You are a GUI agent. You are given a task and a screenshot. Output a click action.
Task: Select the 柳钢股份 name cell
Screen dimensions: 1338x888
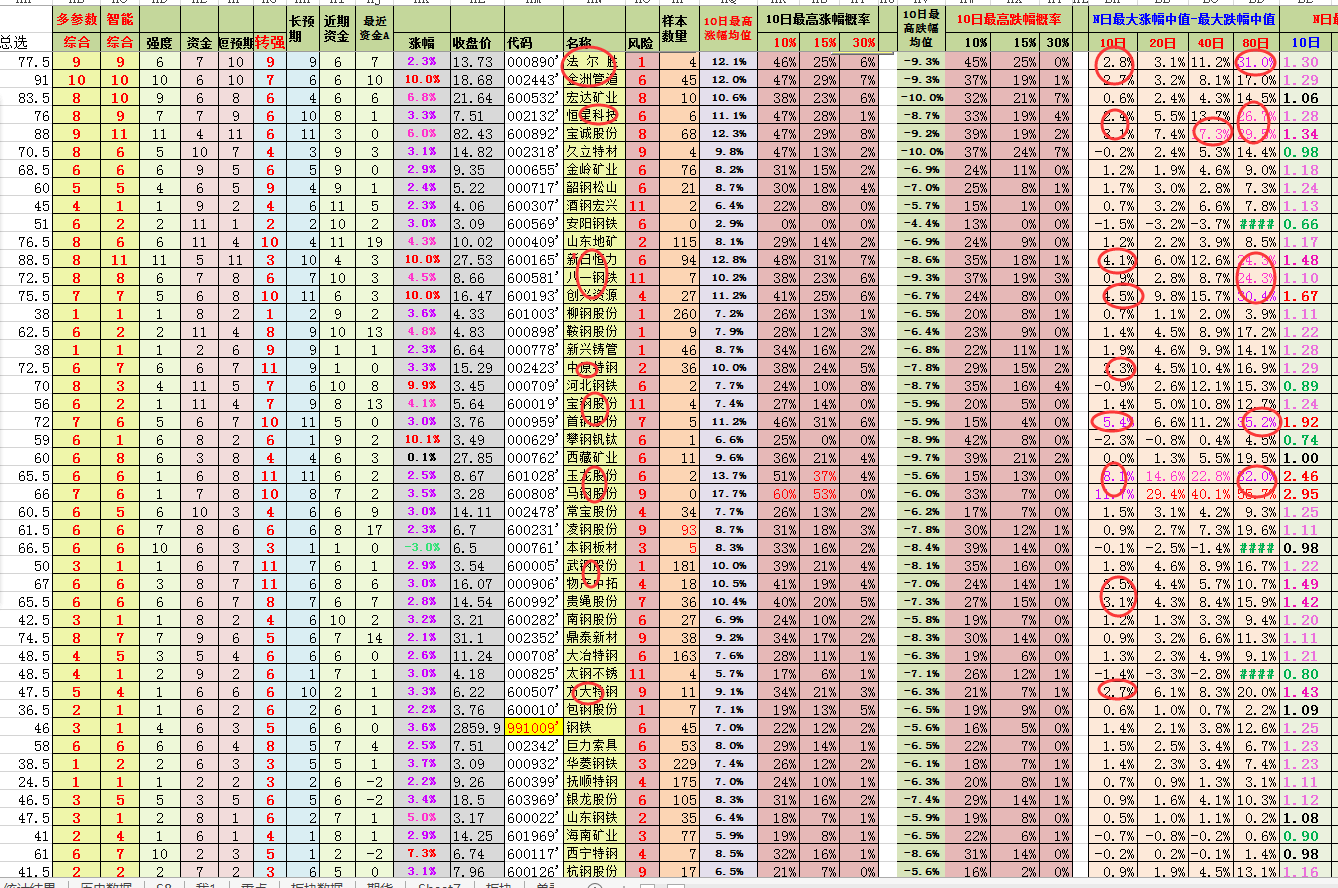593,313
